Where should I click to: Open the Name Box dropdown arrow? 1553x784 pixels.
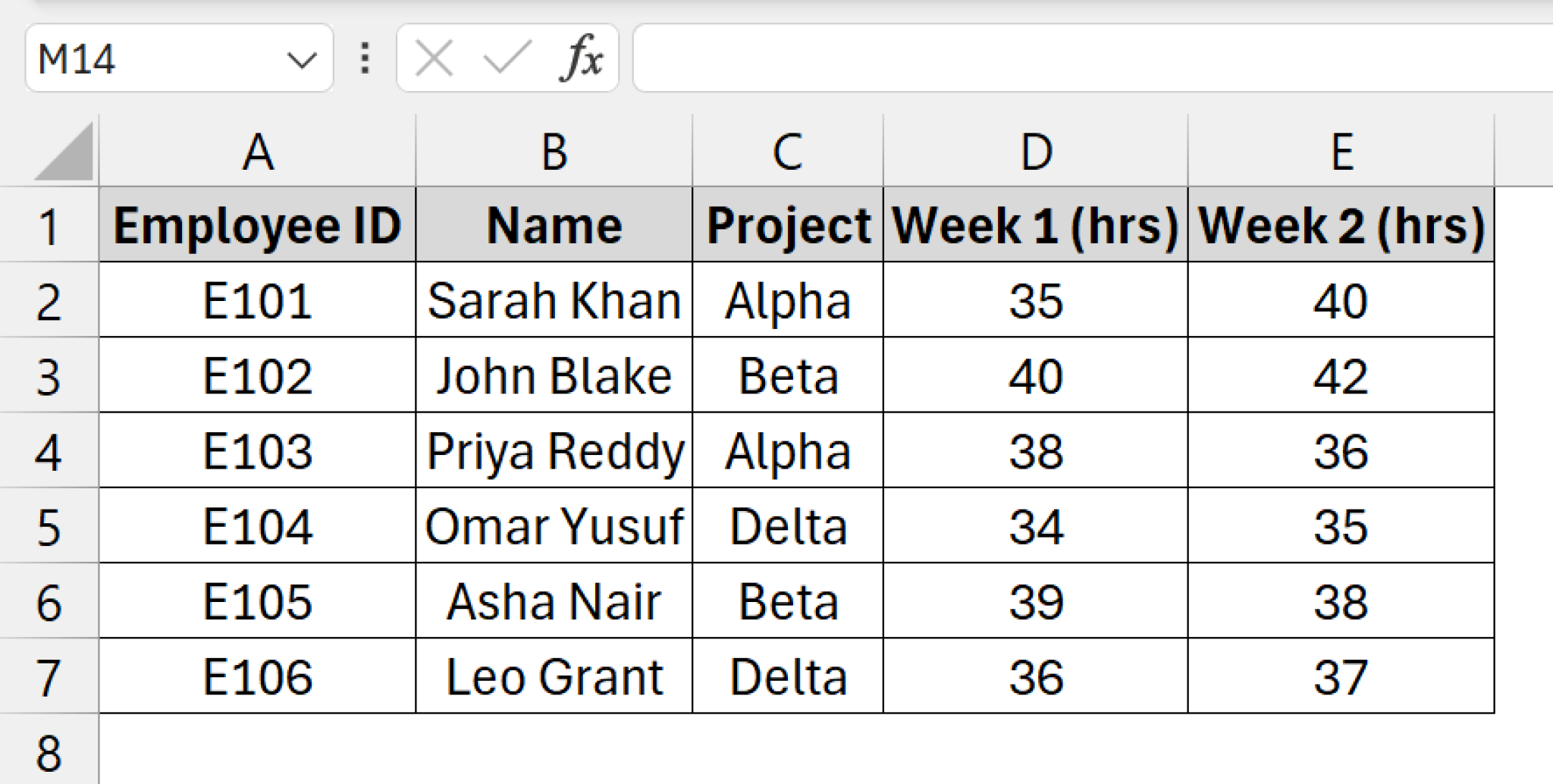pos(302,60)
